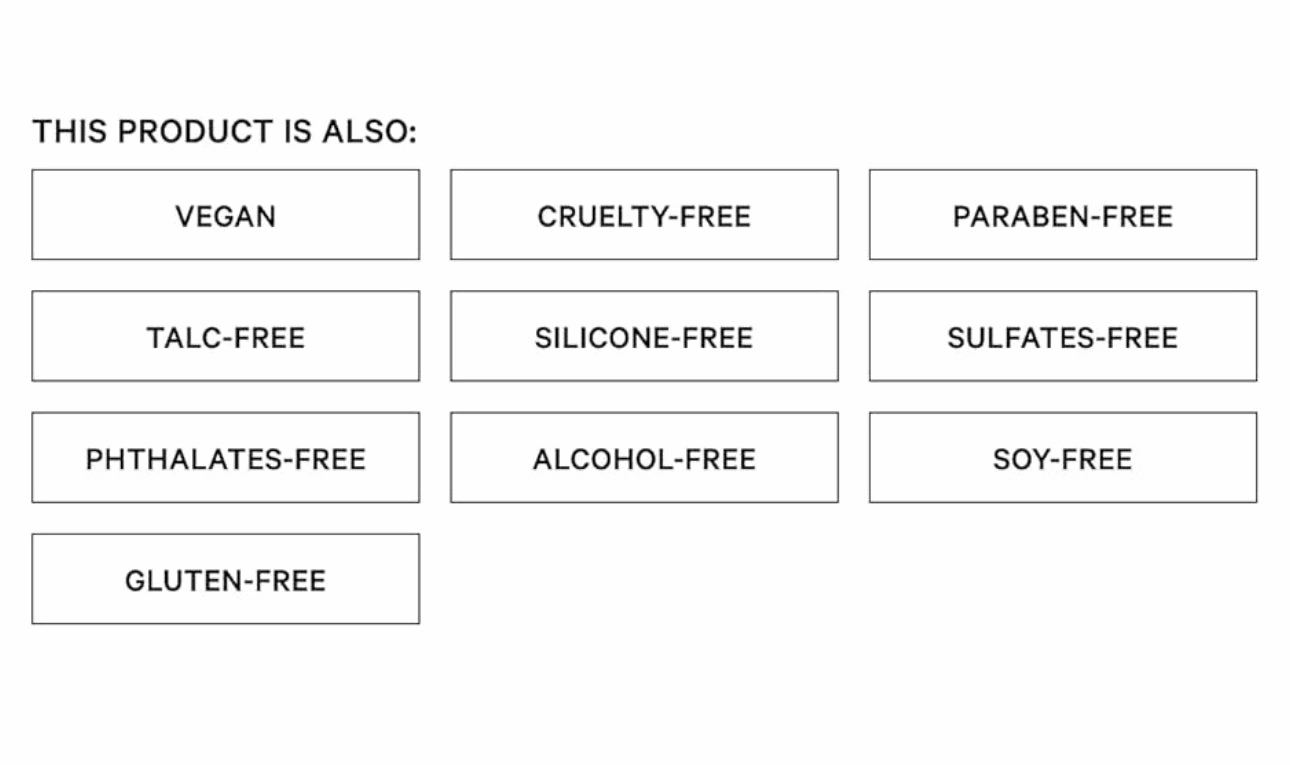
Task: View the Cruelty-Free claim details
Action: click(644, 215)
